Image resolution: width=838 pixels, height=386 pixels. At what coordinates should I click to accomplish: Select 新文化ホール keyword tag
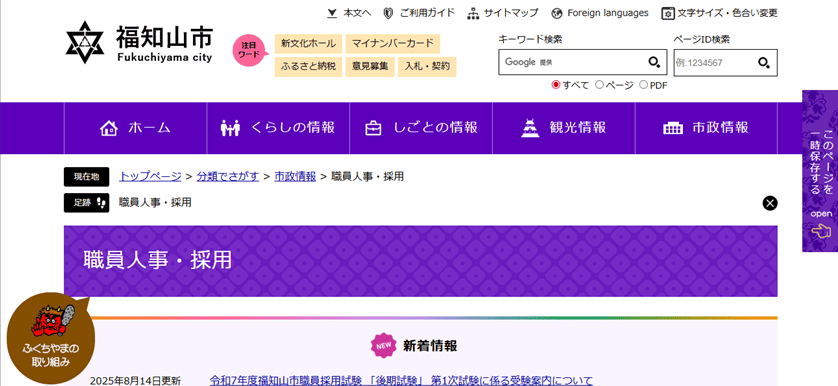[308, 44]
